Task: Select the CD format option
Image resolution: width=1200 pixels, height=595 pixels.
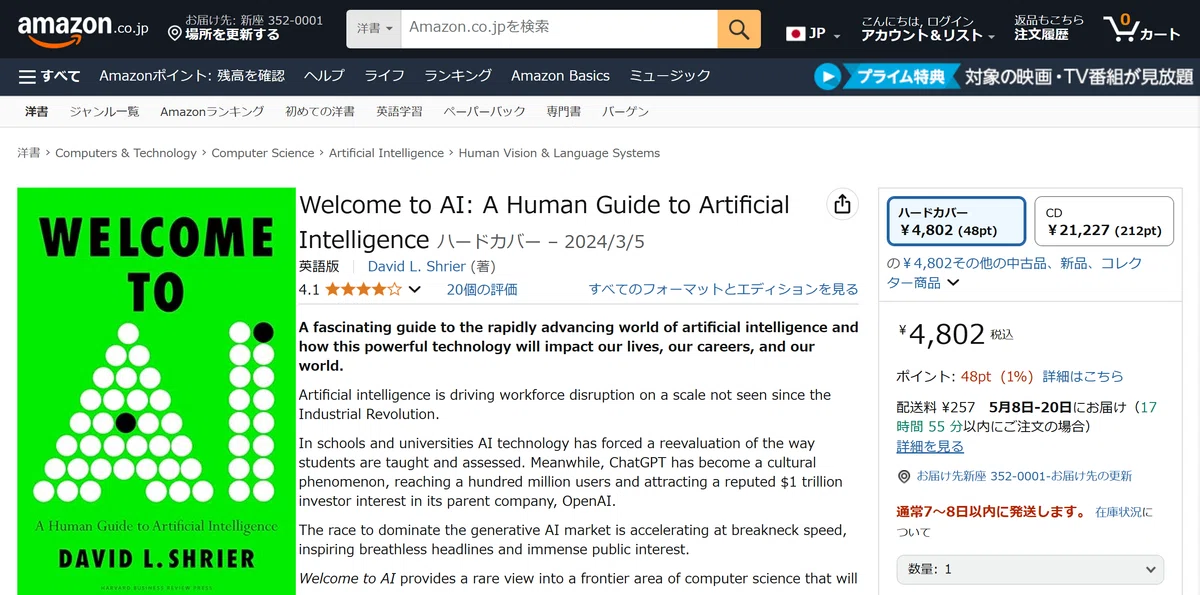Action: click(1104, 221)
